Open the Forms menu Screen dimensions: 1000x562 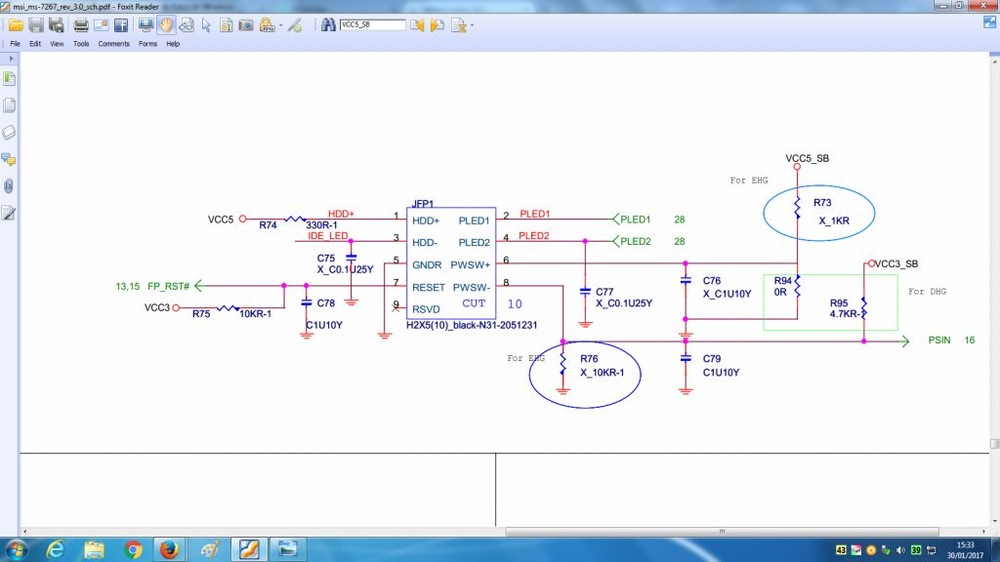click(148, 44)
